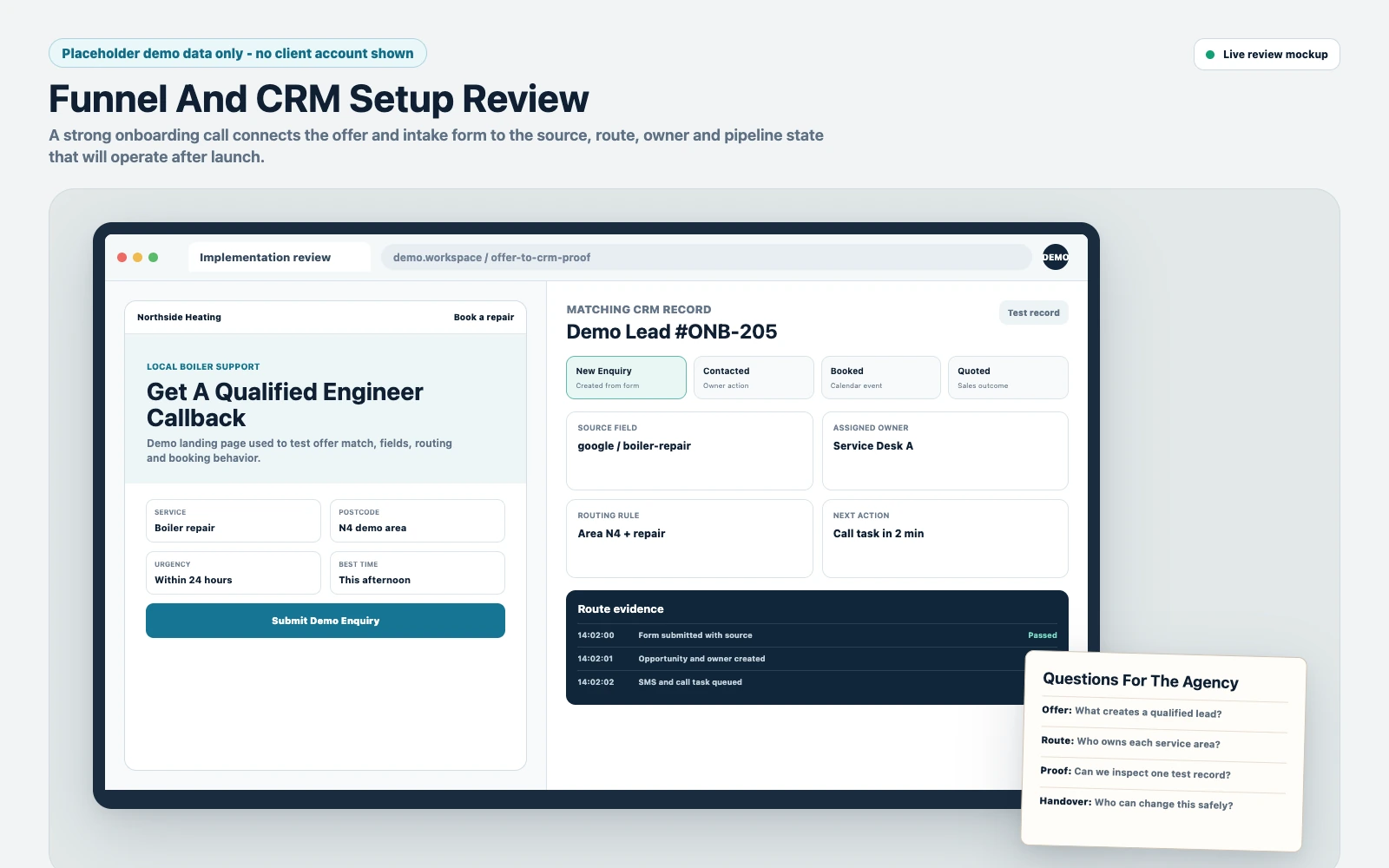Open the Source Field card google / boiler-repair
The width and height of the screenshot is (1389, 868).
(689, 451)
